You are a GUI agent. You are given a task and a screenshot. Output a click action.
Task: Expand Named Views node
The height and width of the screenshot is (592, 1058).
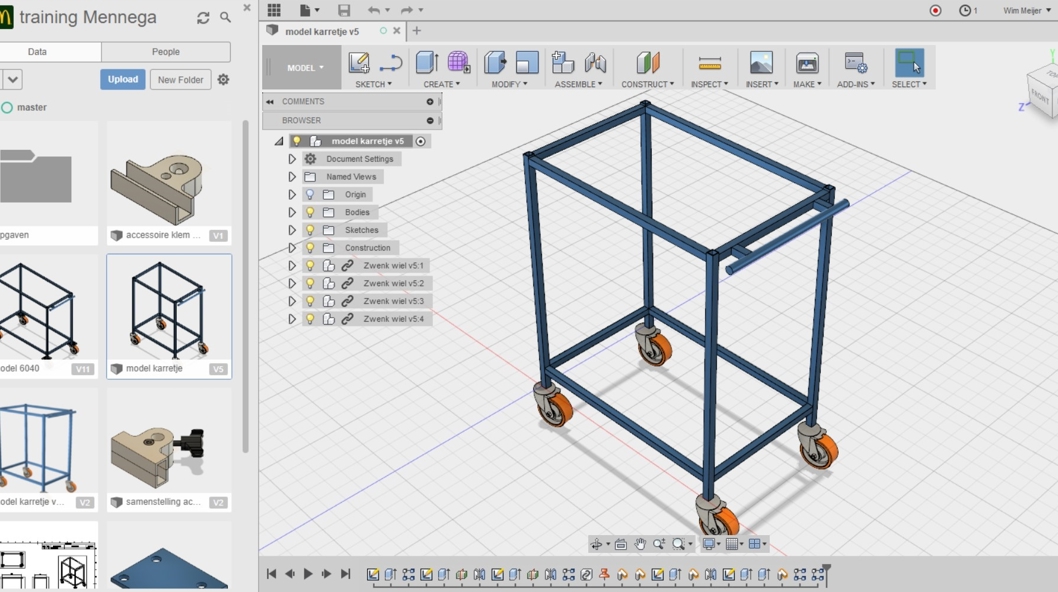[291, 177]
